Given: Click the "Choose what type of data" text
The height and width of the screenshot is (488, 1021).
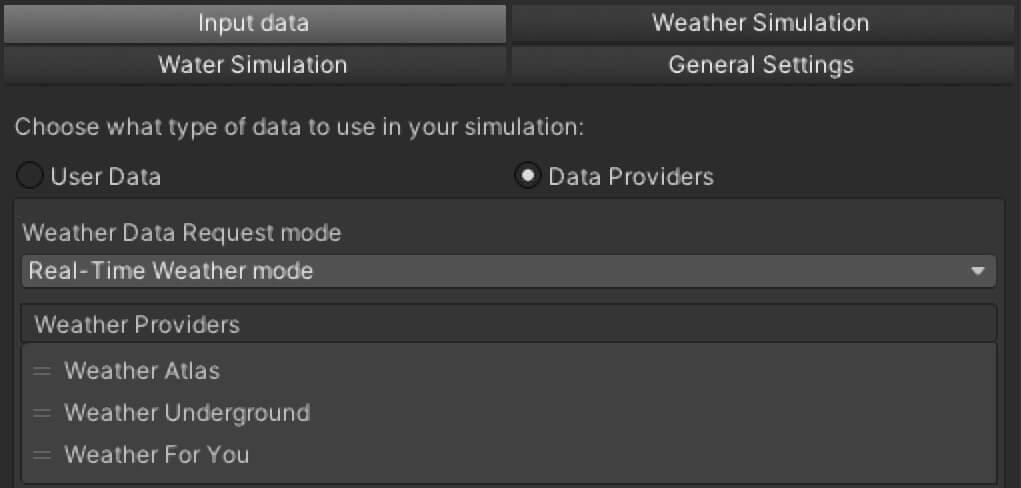Looking at the screenshot, I should pos(299,128).
